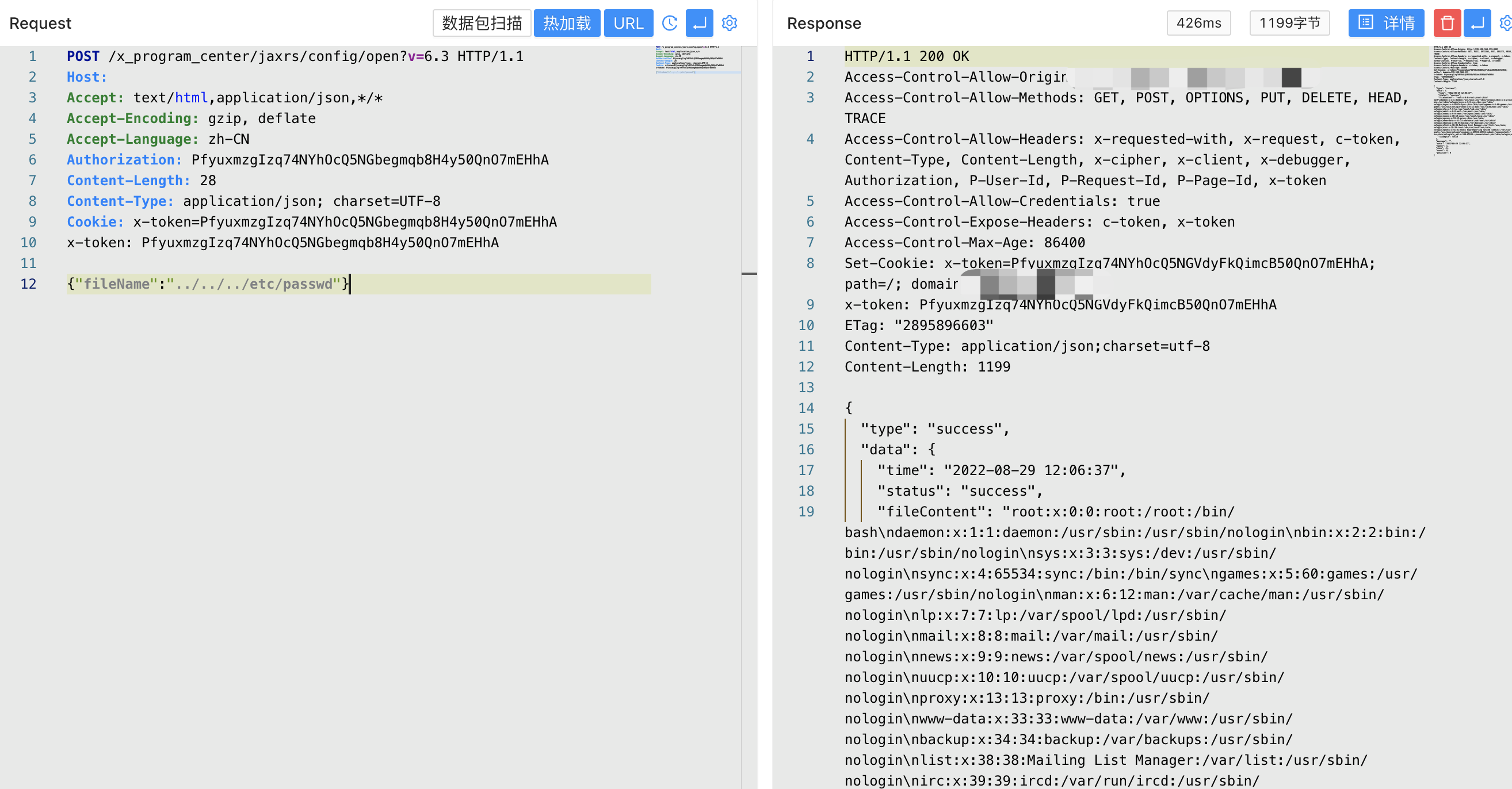The image size is (1512, 789).
Task: Open the request history clock icon
Action: coord(669,23)
